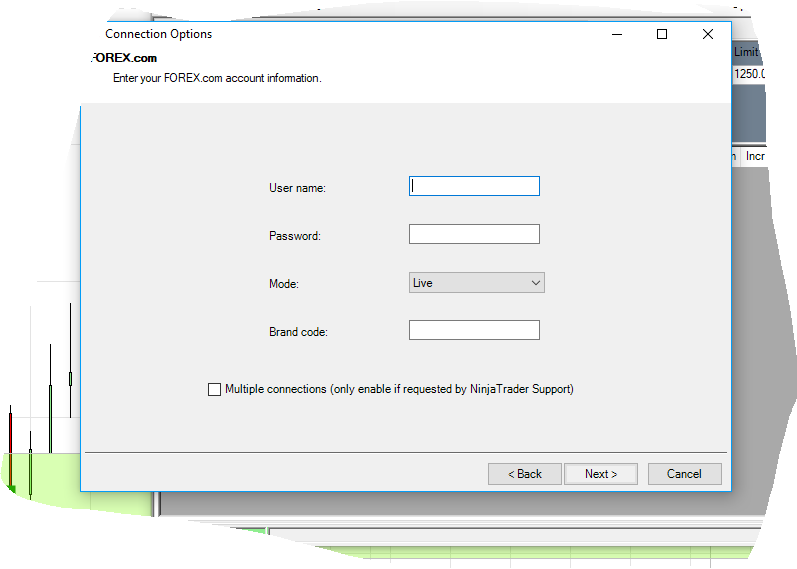Viewport: 797px width, 569px height.
Task: Go to the previous step with Back
Action: coord(525,474)
